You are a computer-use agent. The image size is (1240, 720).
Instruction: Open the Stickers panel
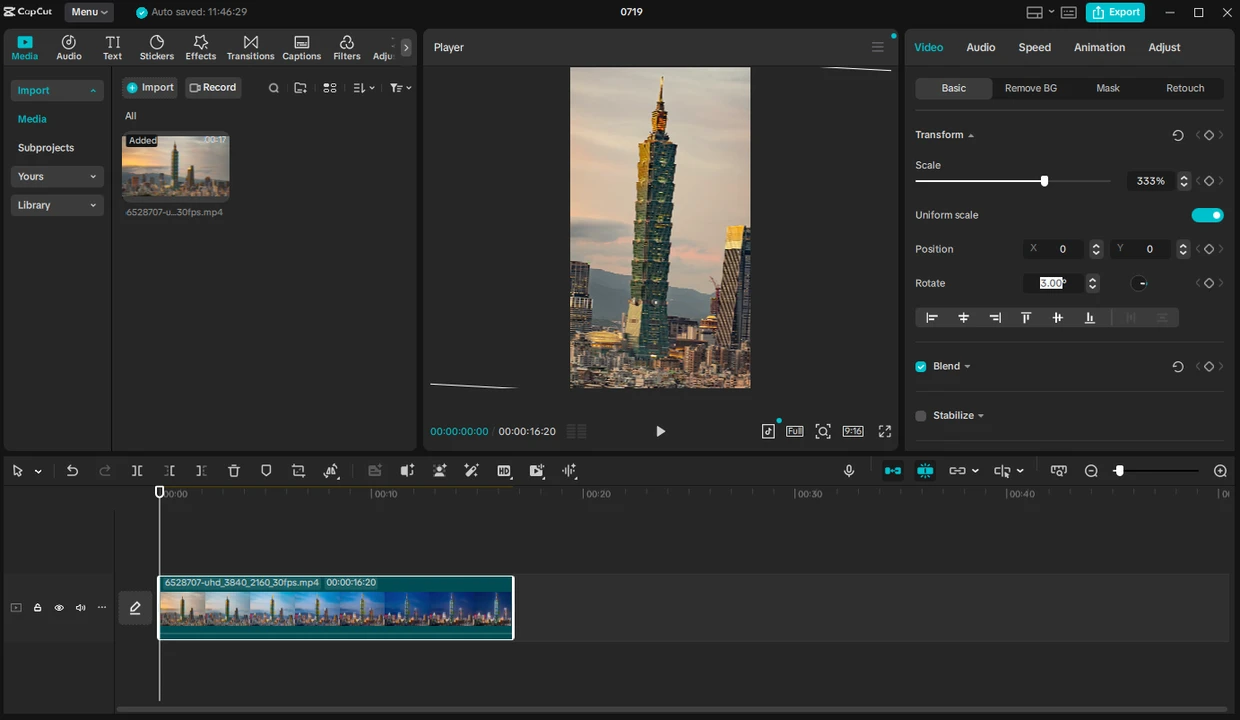click(156, 47)
